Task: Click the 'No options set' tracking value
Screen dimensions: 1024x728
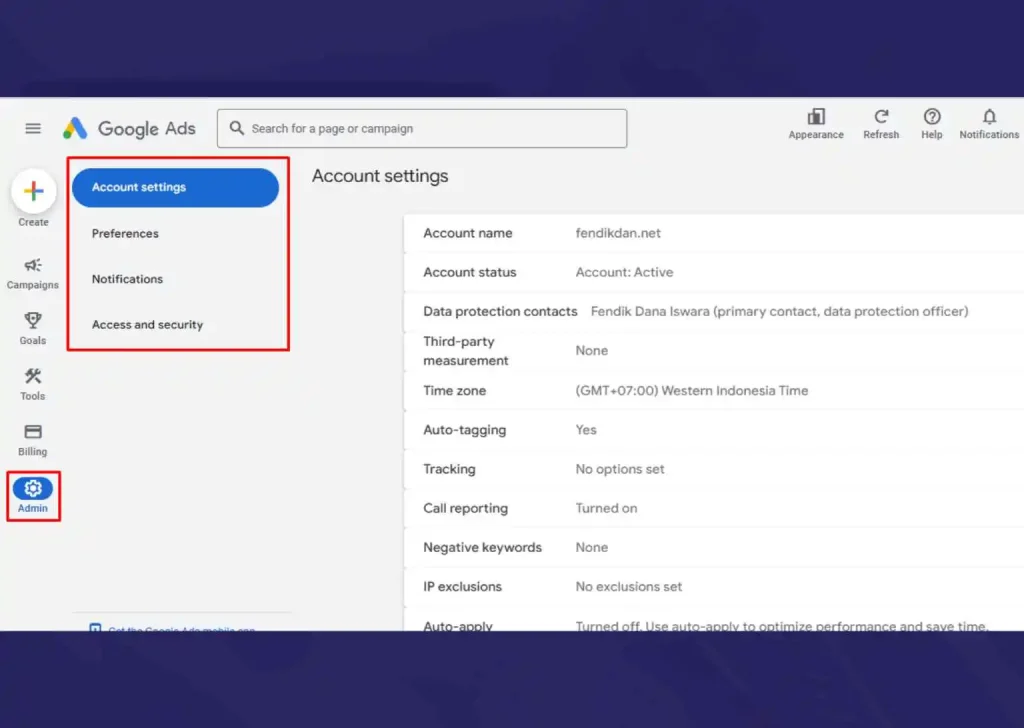Action: pyautogui.click(x=620, y=469)
